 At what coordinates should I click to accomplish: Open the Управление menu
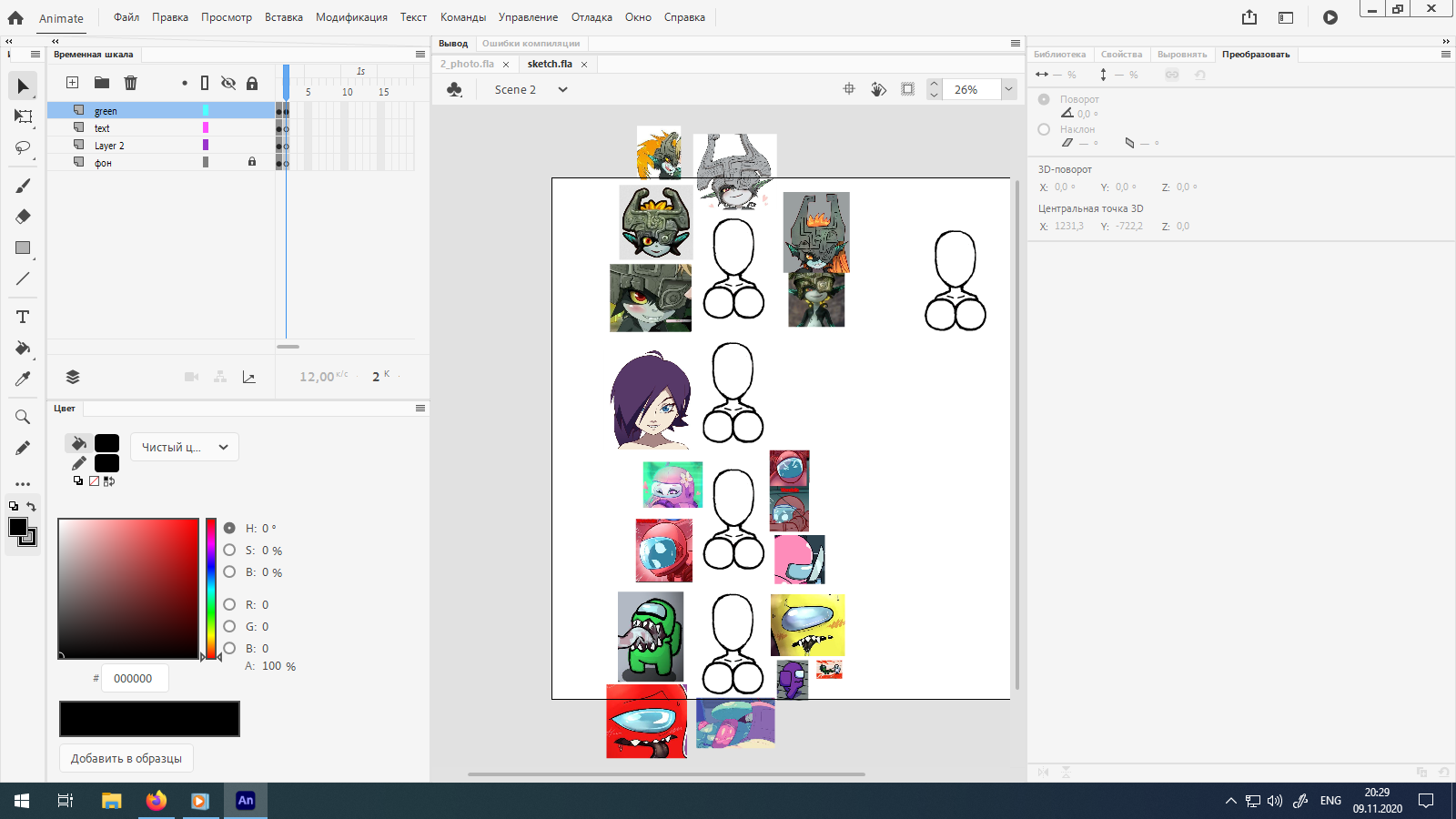pos(528,17)
